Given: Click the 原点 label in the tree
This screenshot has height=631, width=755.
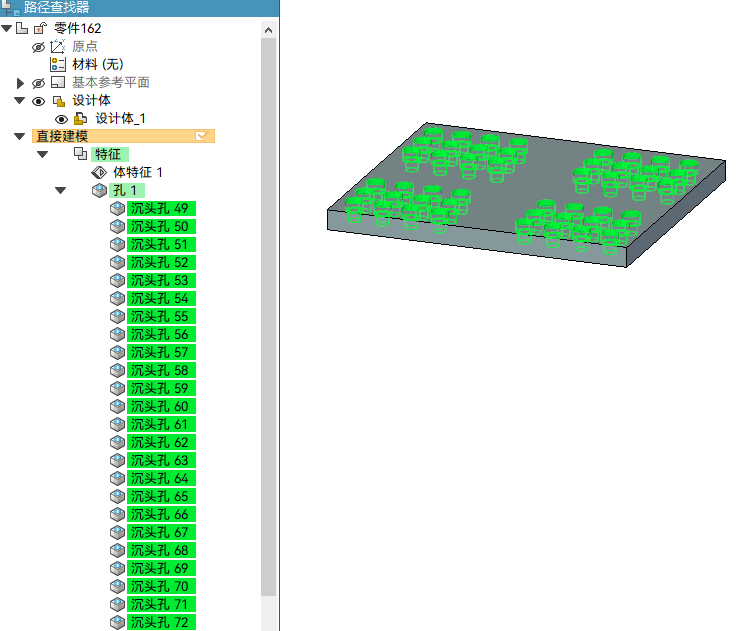Looking at the screenshot, I should point(85,47).
